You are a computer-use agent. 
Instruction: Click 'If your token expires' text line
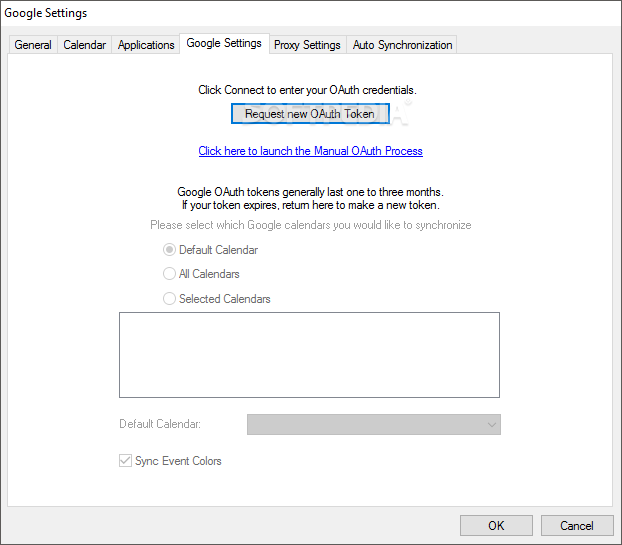(311, 205)
